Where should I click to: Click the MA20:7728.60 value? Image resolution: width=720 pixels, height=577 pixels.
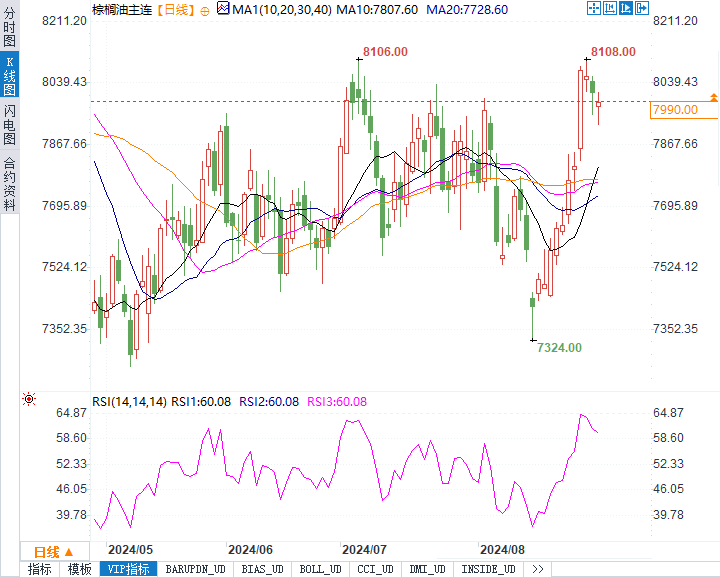(467, 10)
